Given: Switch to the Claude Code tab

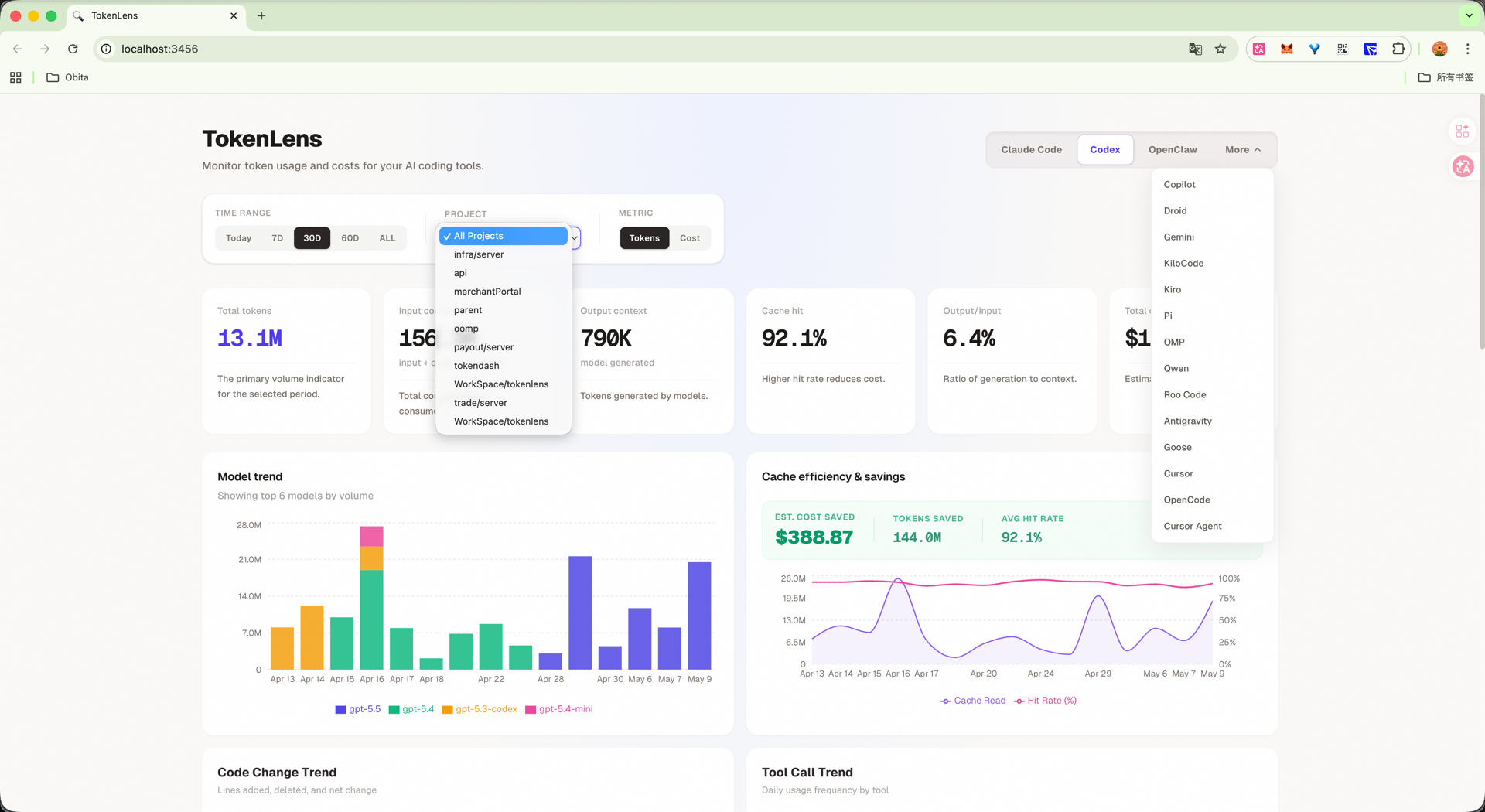Looking at the screenshot, I should [x=1031, y=150].
